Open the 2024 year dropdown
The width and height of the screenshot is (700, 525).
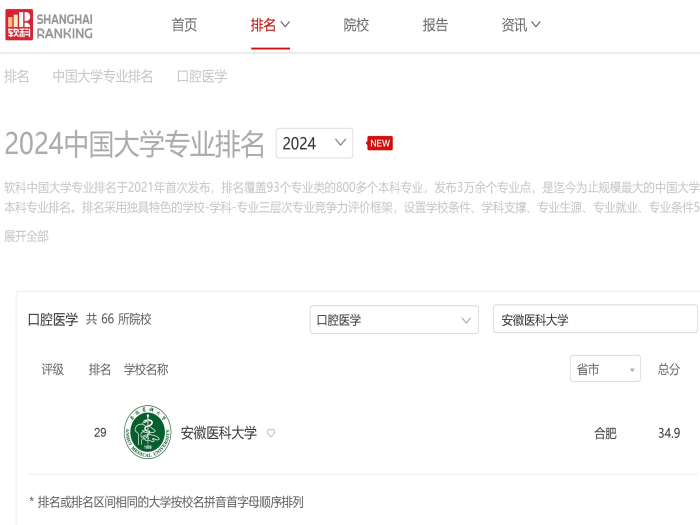pos(314,143)
